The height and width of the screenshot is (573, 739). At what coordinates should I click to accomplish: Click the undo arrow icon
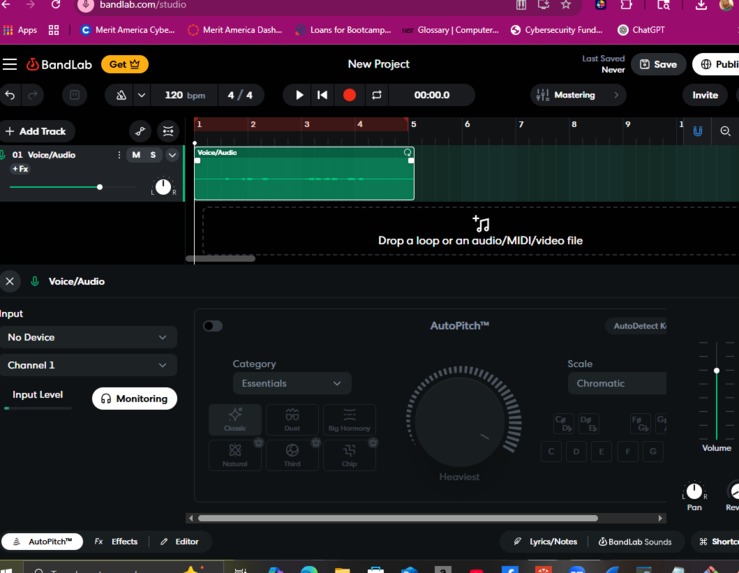point(10,95)
